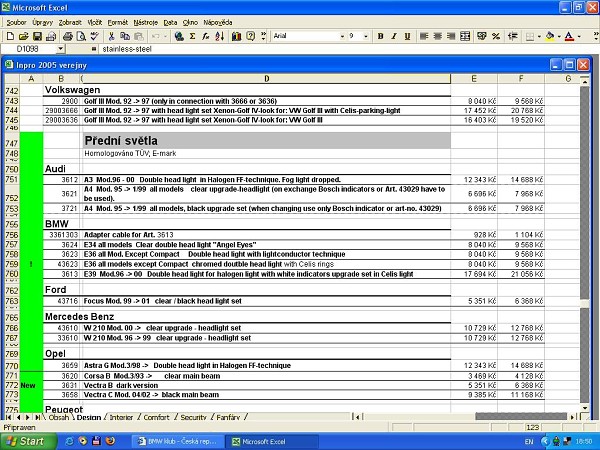The height and width of the screenshot is (450, 600).
Task: Click the Undo arrow icon
Action: [x=155, y=36]
